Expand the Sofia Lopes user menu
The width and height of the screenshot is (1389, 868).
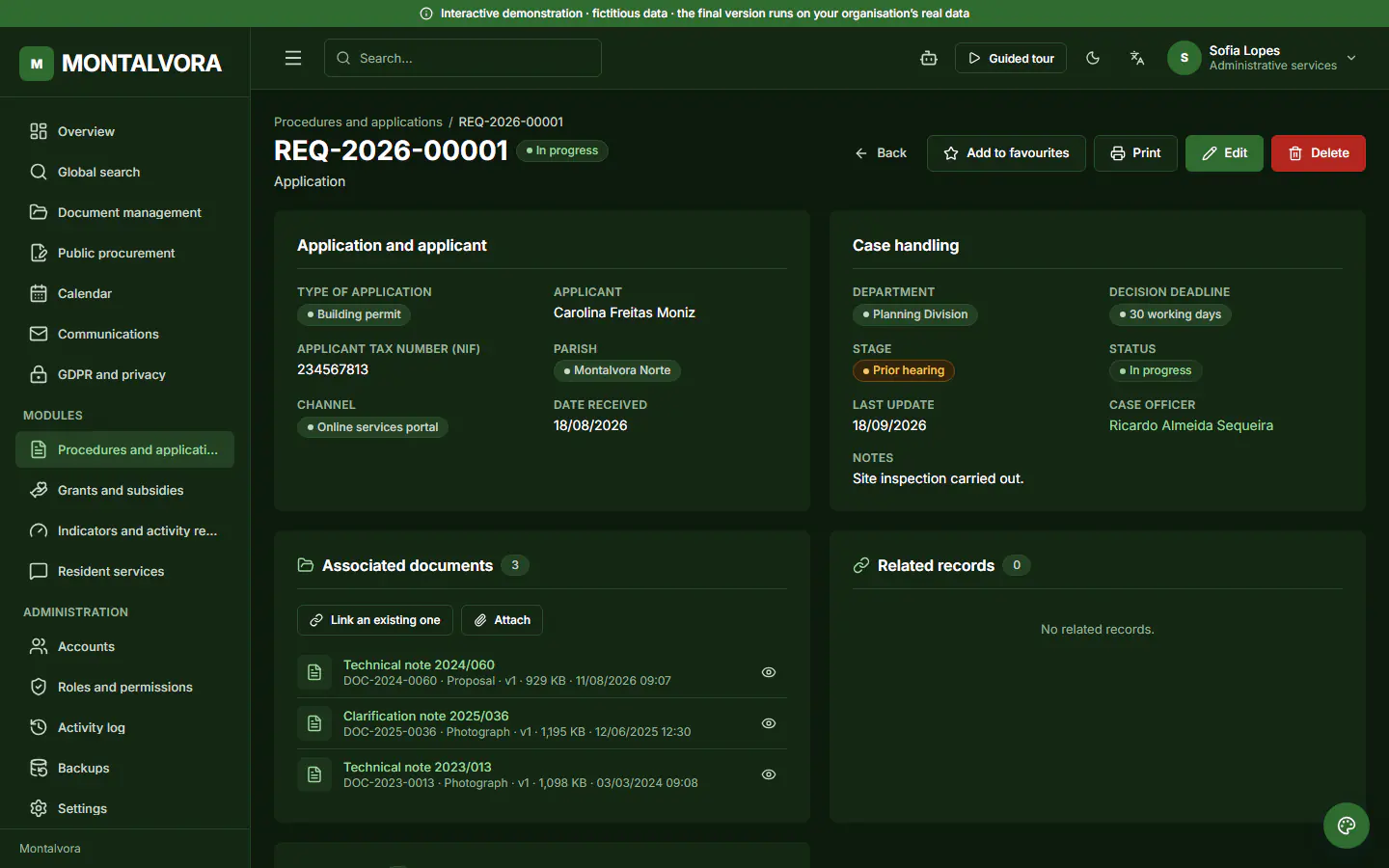point(1264,58)
